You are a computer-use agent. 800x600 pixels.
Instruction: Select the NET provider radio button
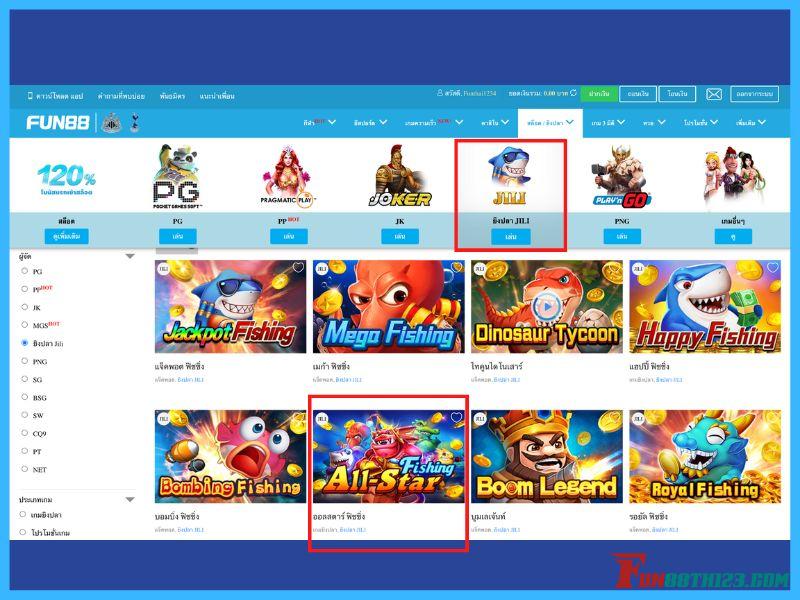[24, 468]
